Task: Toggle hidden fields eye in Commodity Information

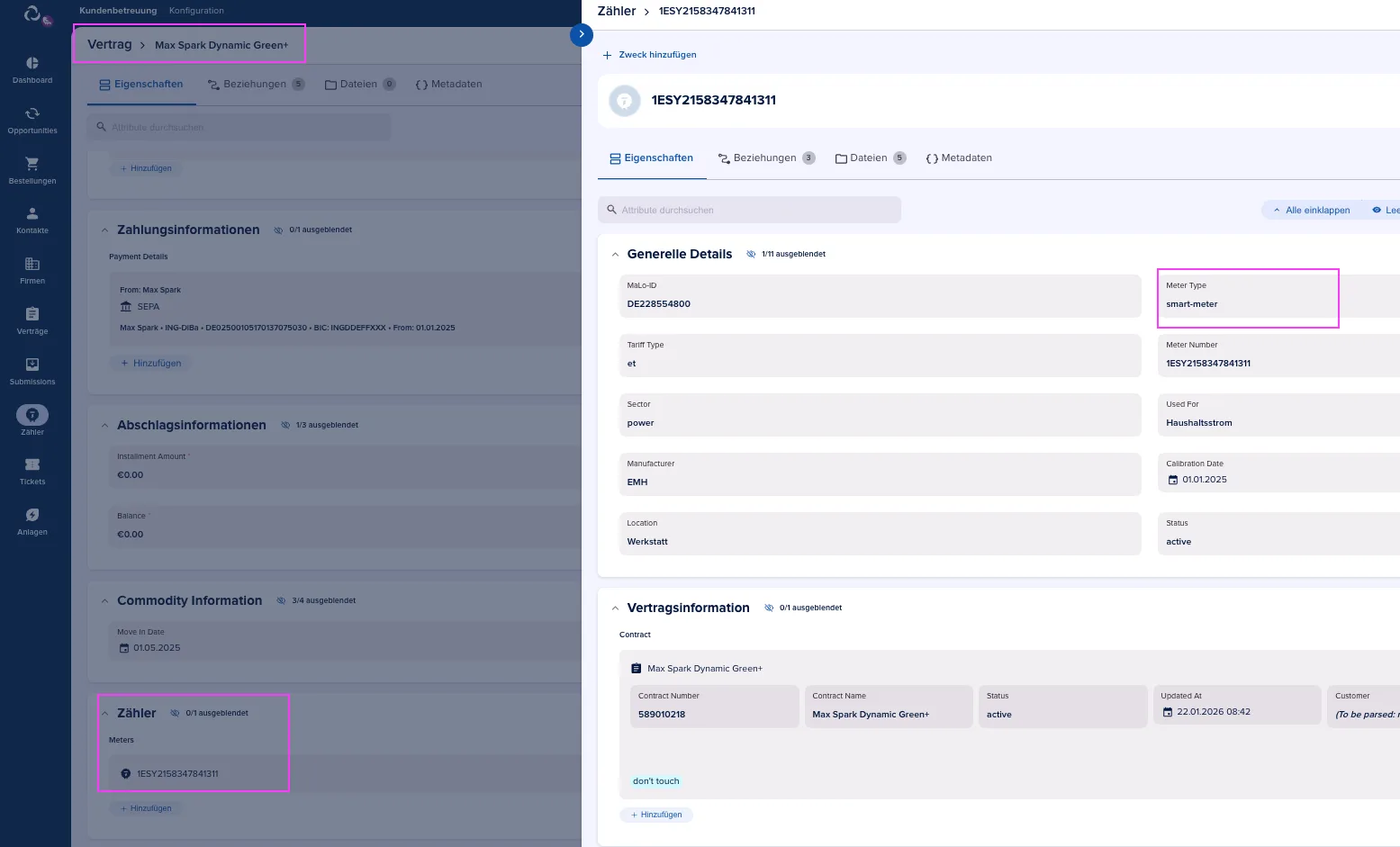Action: point(281,600)
